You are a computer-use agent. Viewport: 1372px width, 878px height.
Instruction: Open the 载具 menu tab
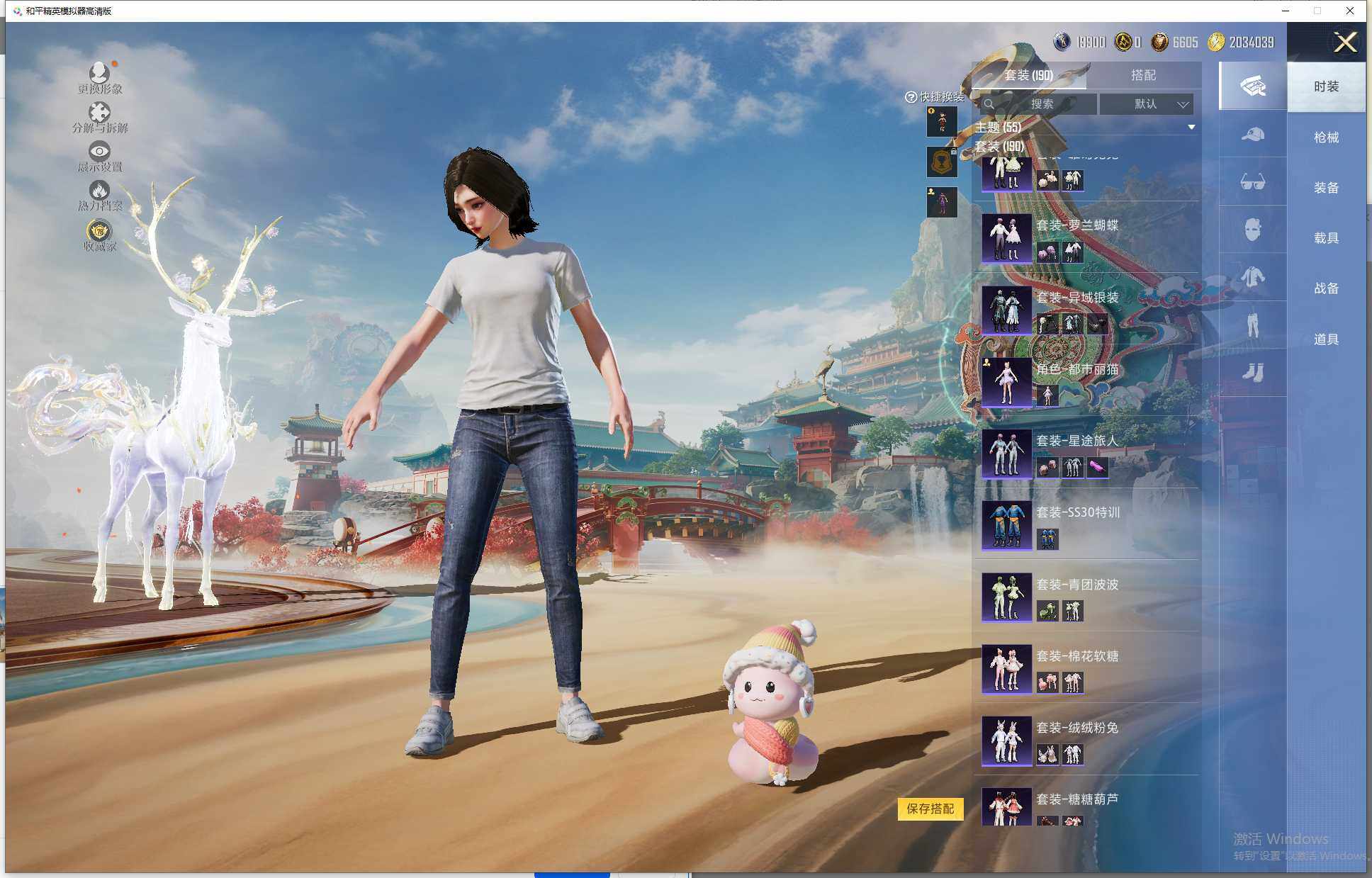coord(1325,238)
